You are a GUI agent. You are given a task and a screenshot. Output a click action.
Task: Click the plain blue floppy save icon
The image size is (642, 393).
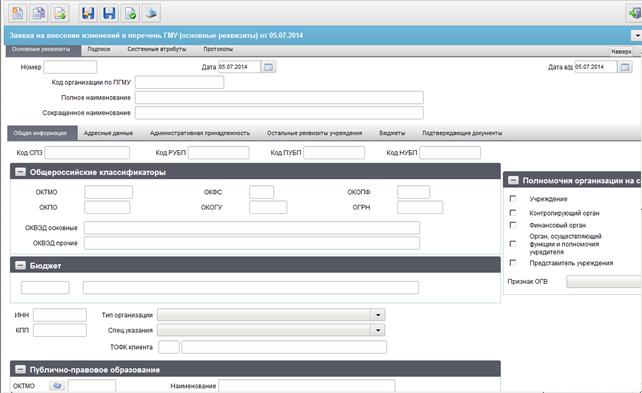109,13
